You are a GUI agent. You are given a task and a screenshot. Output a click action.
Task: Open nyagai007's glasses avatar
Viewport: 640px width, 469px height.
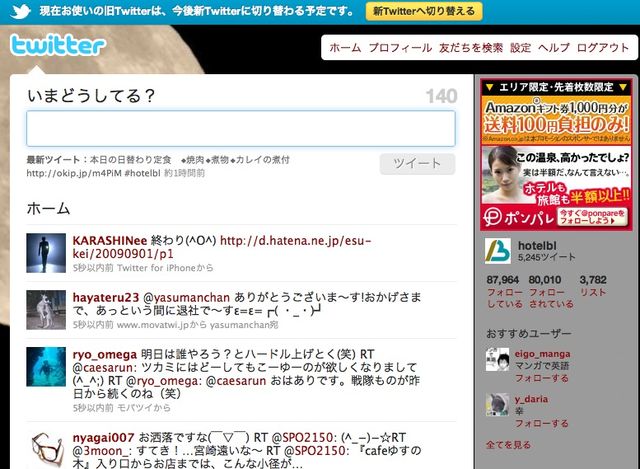click(x=46, y=450)
